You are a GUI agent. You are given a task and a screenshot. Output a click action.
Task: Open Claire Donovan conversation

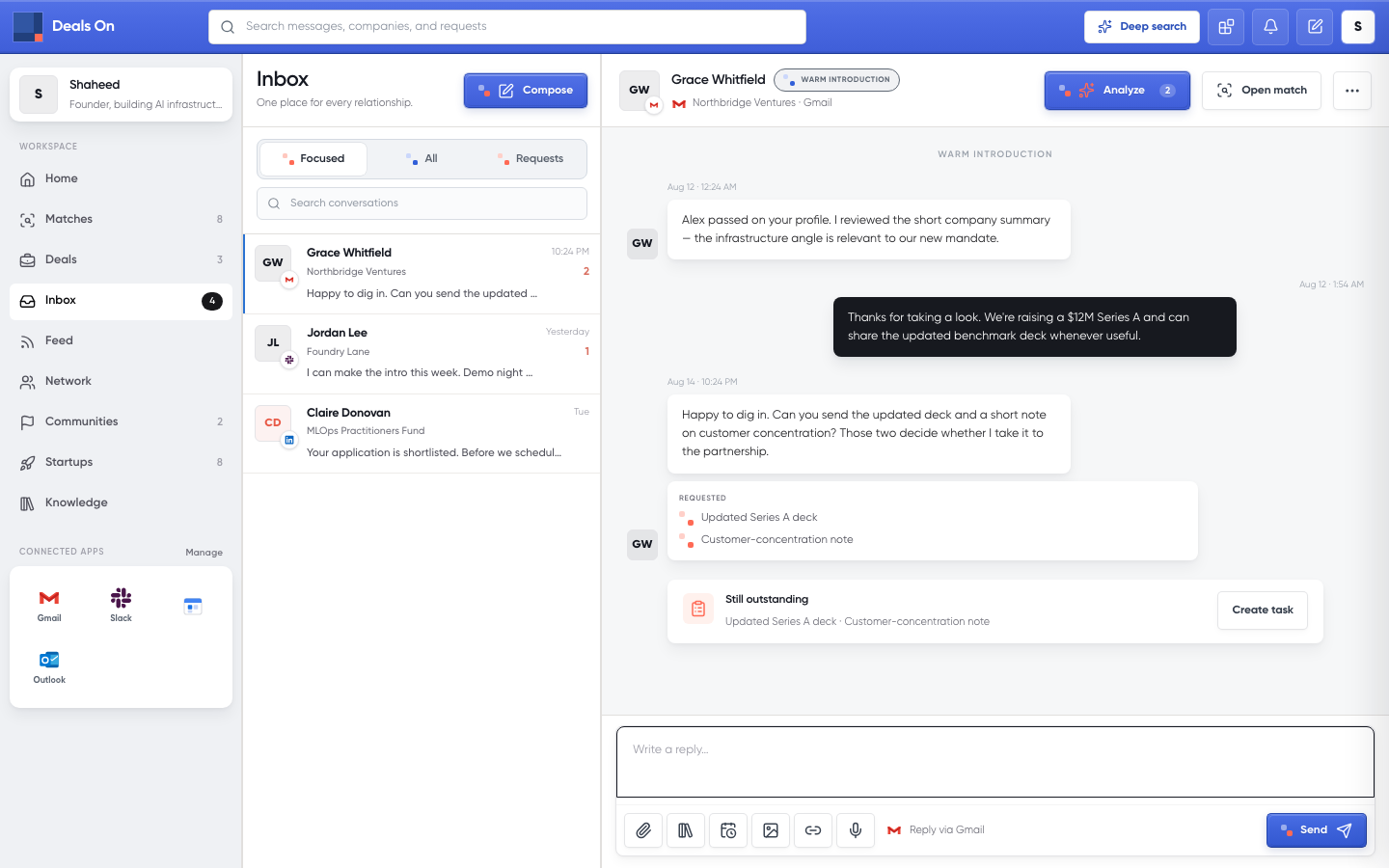point(422,434)
